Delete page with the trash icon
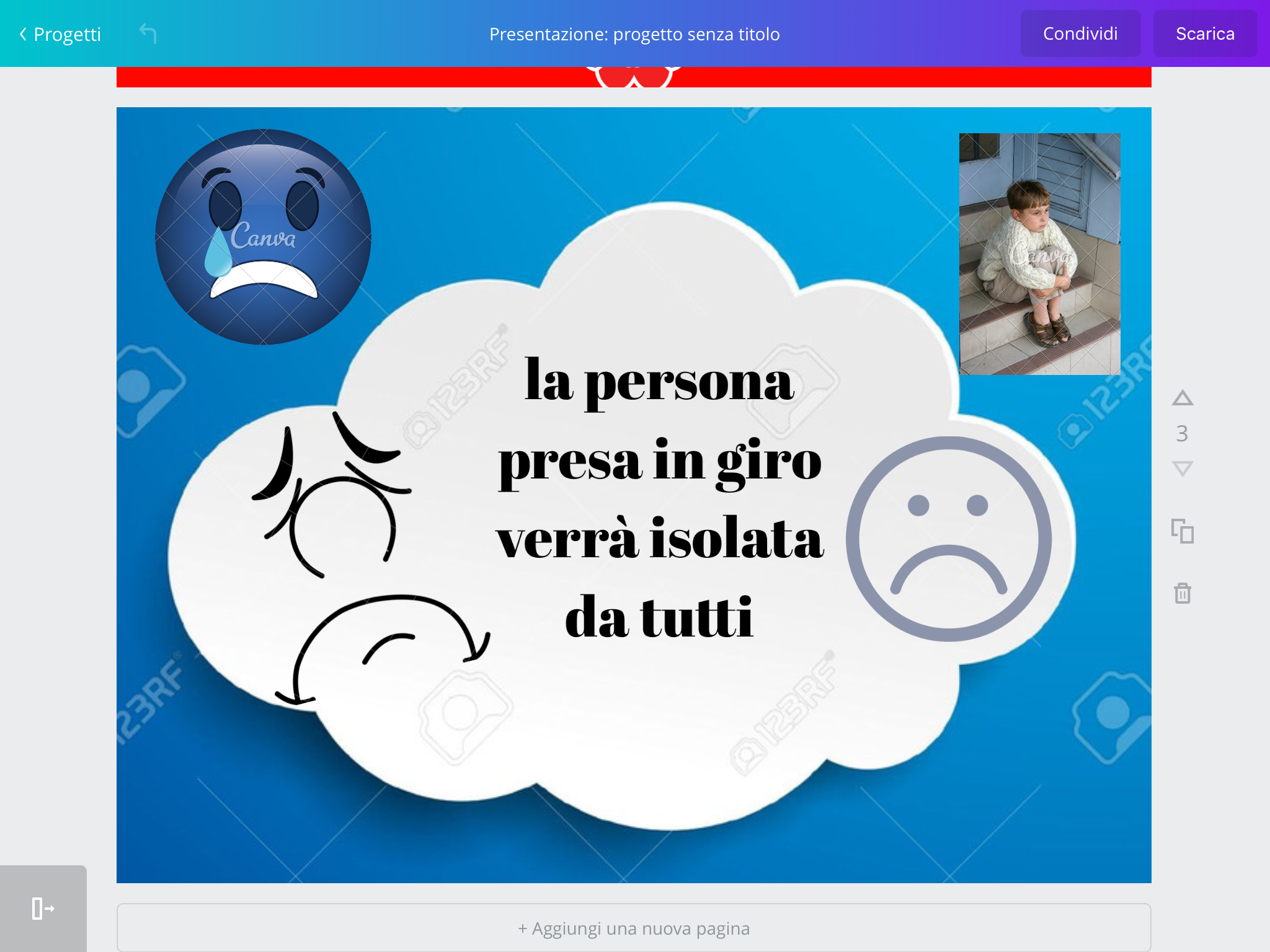The height and width of the screenshot is (952, 1270). [x=1182, y=593]
